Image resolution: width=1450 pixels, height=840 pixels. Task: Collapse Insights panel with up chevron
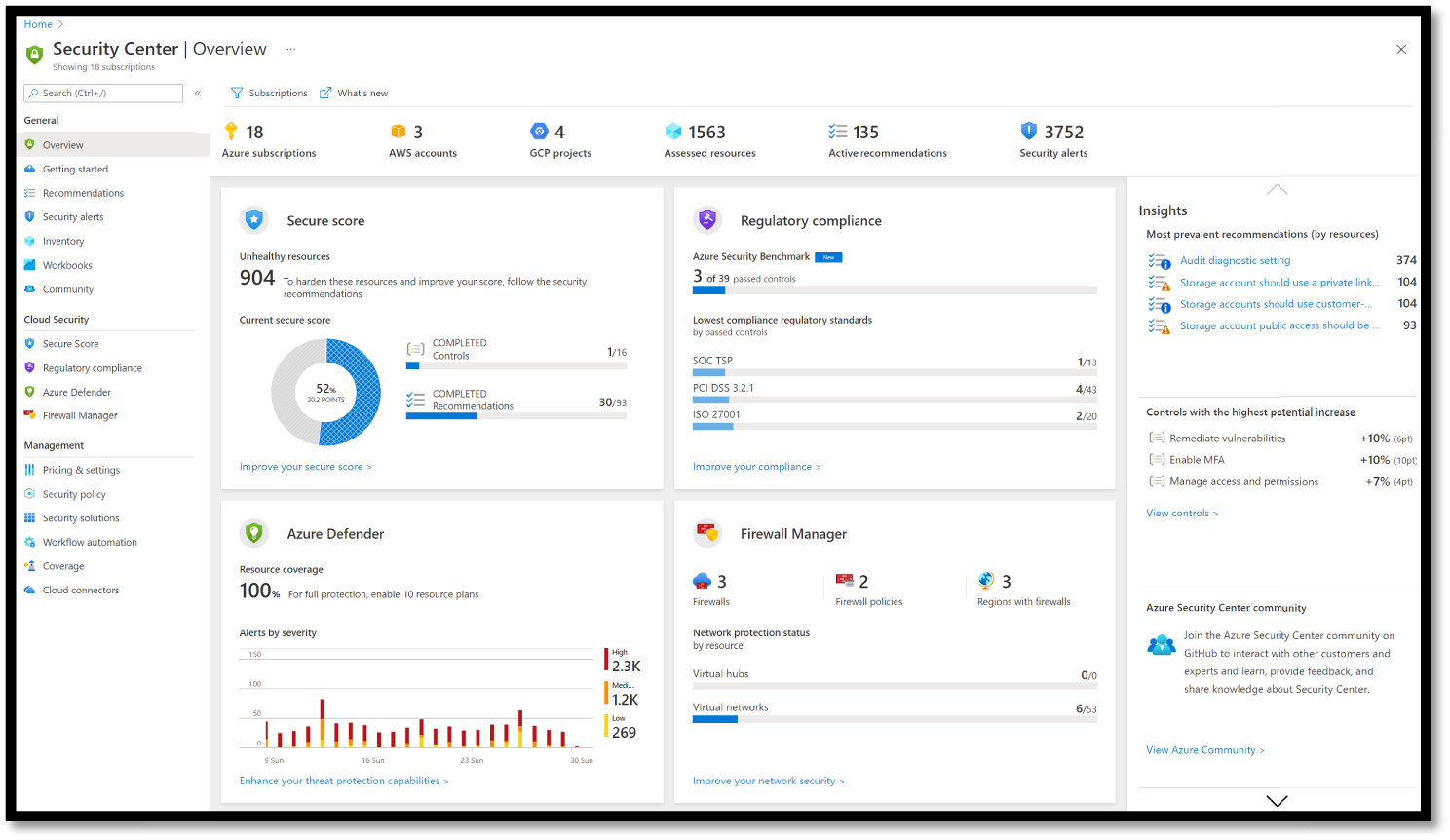pos(1277,189)
